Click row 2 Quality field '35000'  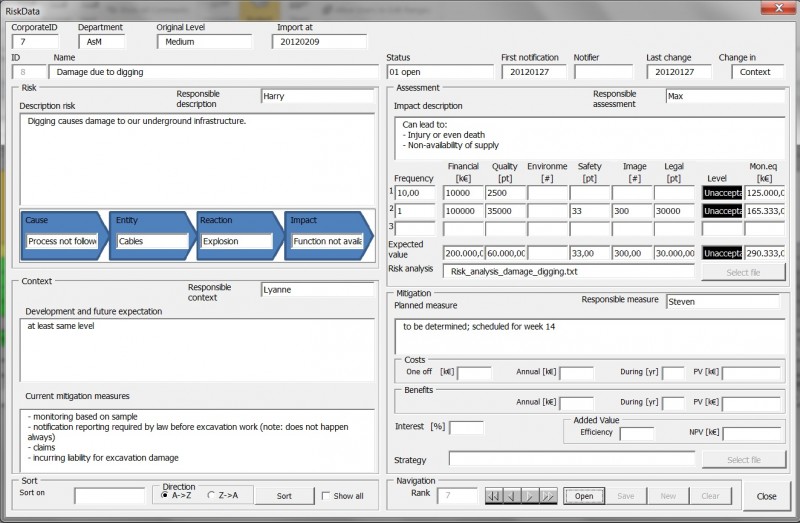(x=505, y=211)
